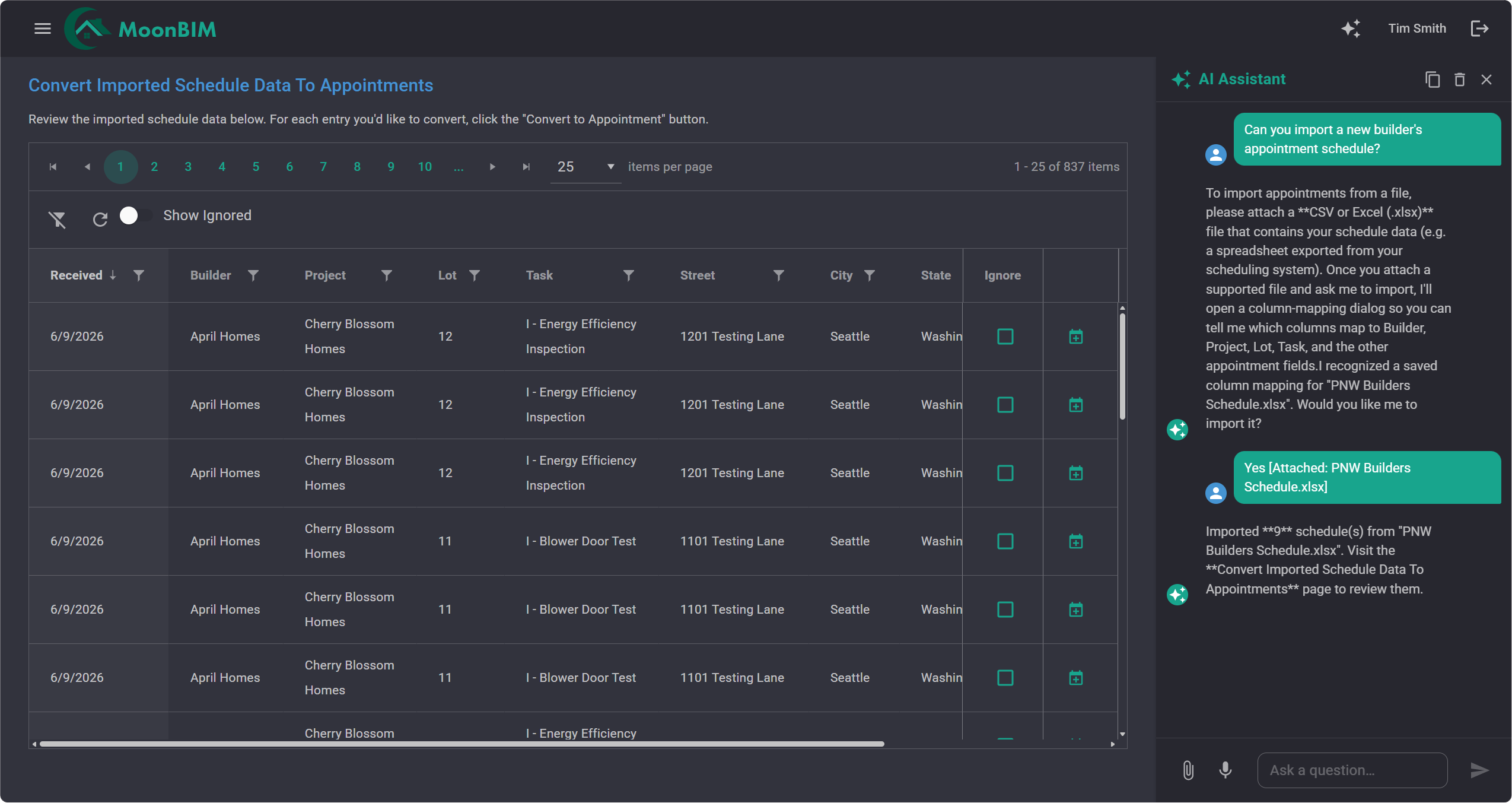Sort by the Received column header
This screenshot has height=803, width=1512.
click(77, 275)
